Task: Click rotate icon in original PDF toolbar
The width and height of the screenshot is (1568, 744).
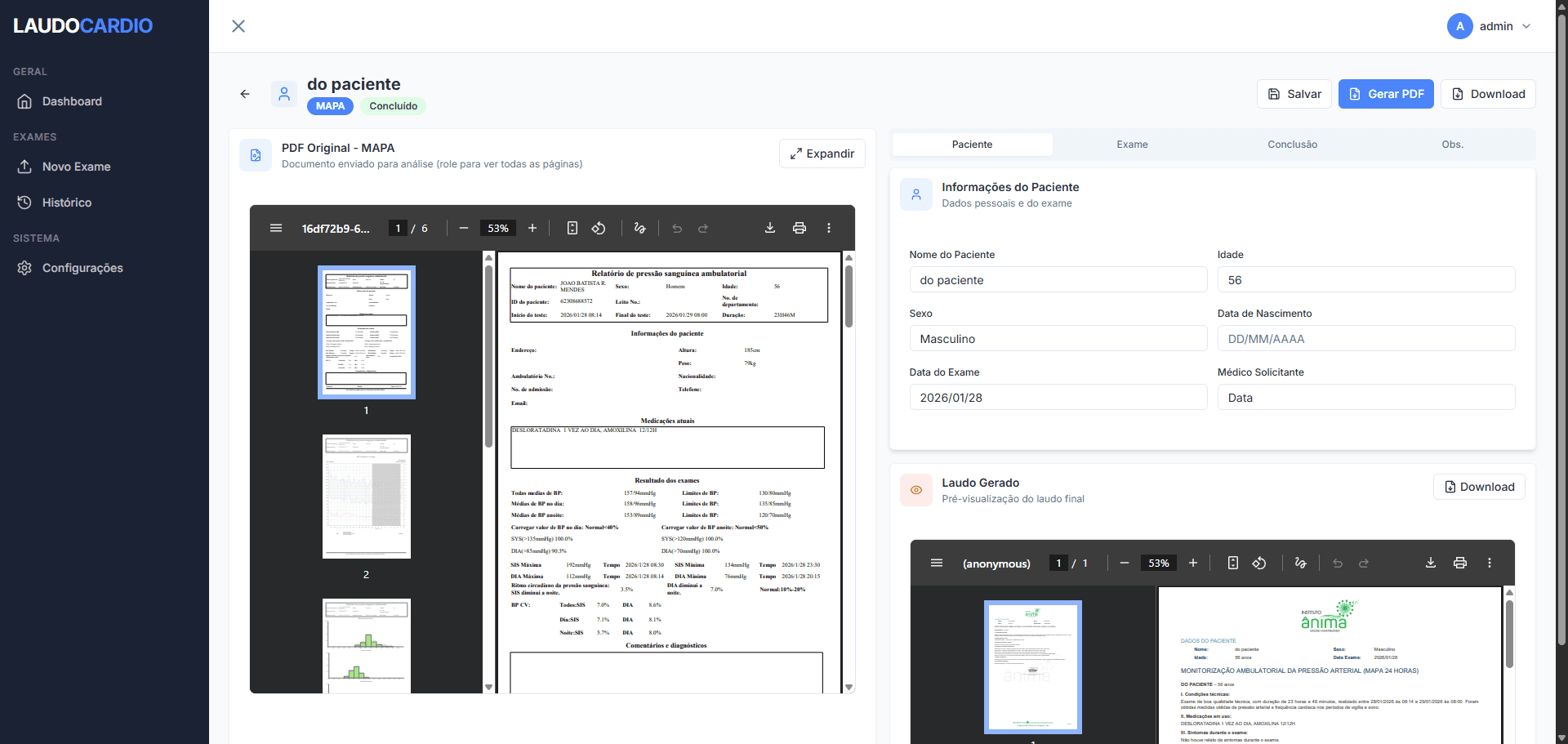Action: [599, 228]
